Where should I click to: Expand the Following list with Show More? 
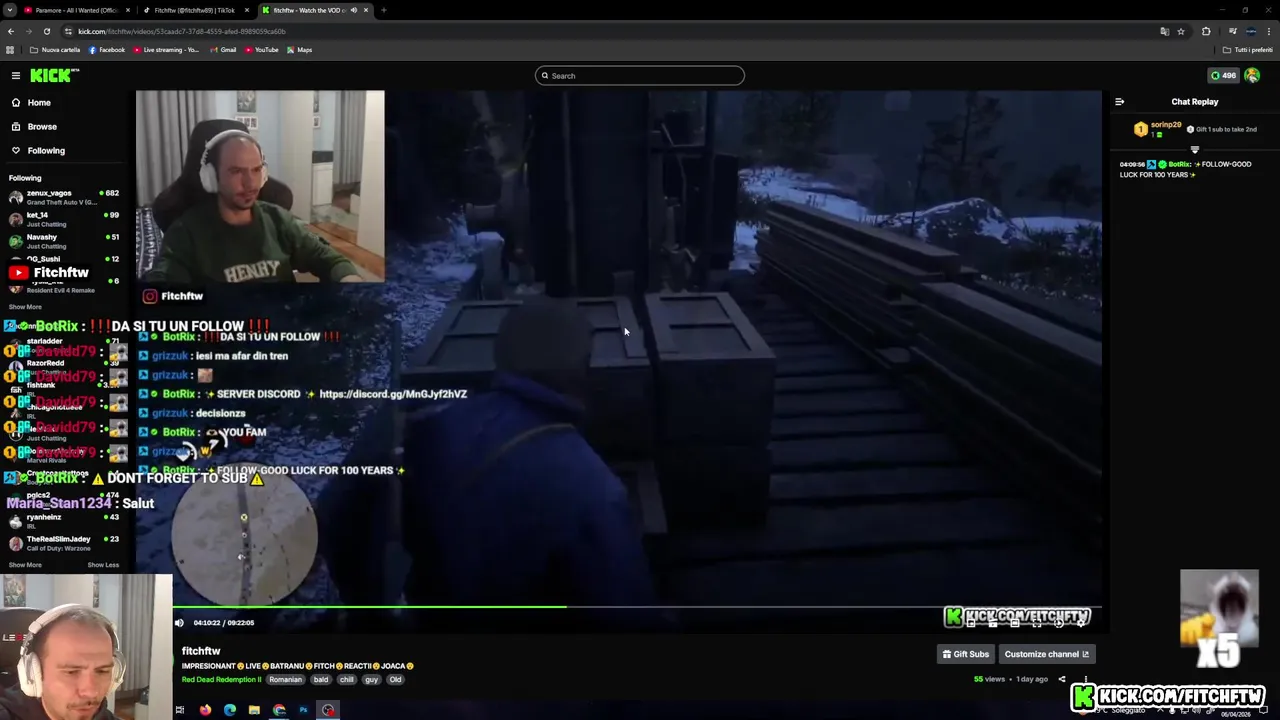(x=25, y=307)
